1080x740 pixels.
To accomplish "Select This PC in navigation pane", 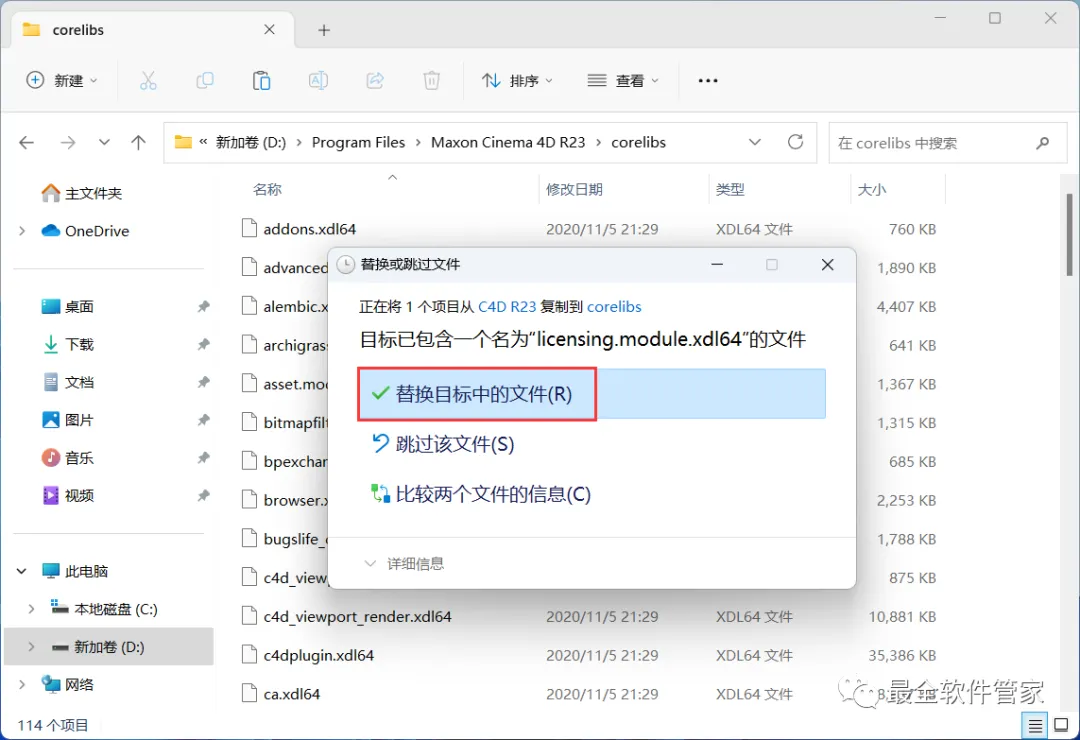I will [x=74, y=571].
